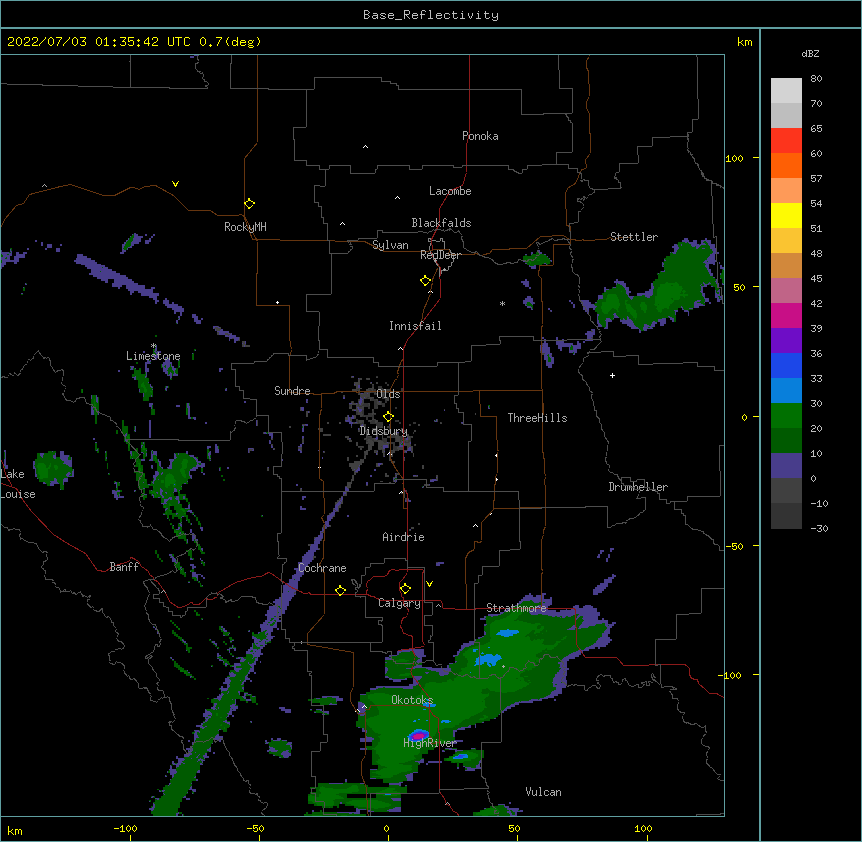Click the Airdrie city label
Image resolution: width=862 pixels, height=842 pixels.
(x=404, y=537)
